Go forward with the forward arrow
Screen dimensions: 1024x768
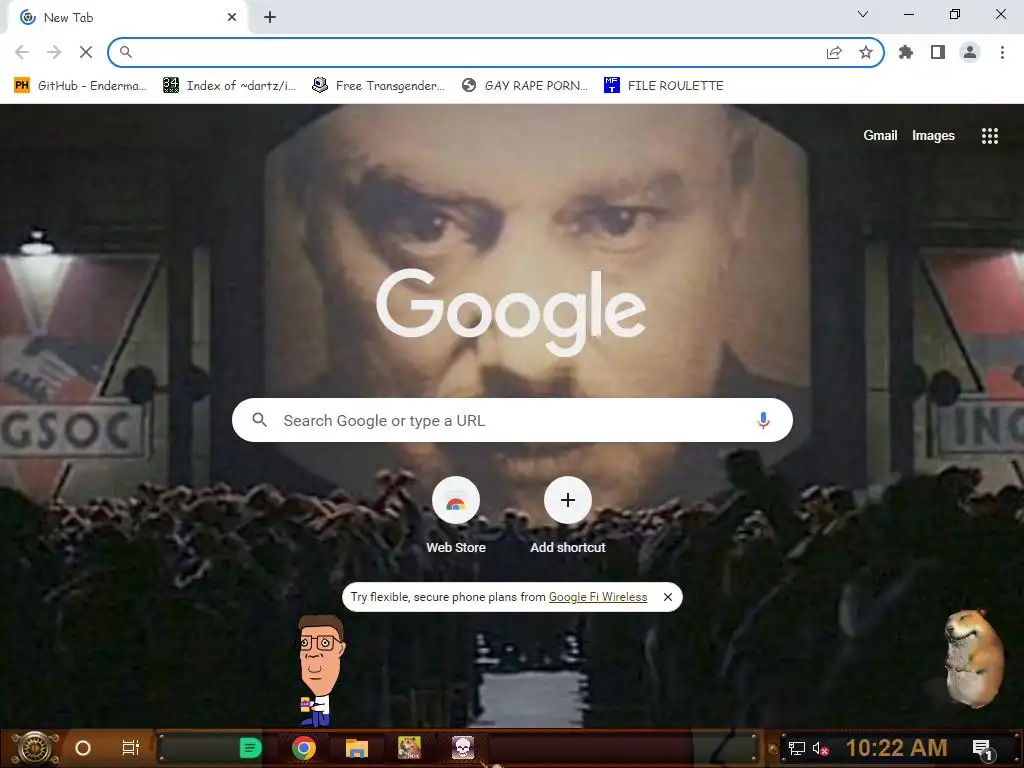[x=54, y=52]
